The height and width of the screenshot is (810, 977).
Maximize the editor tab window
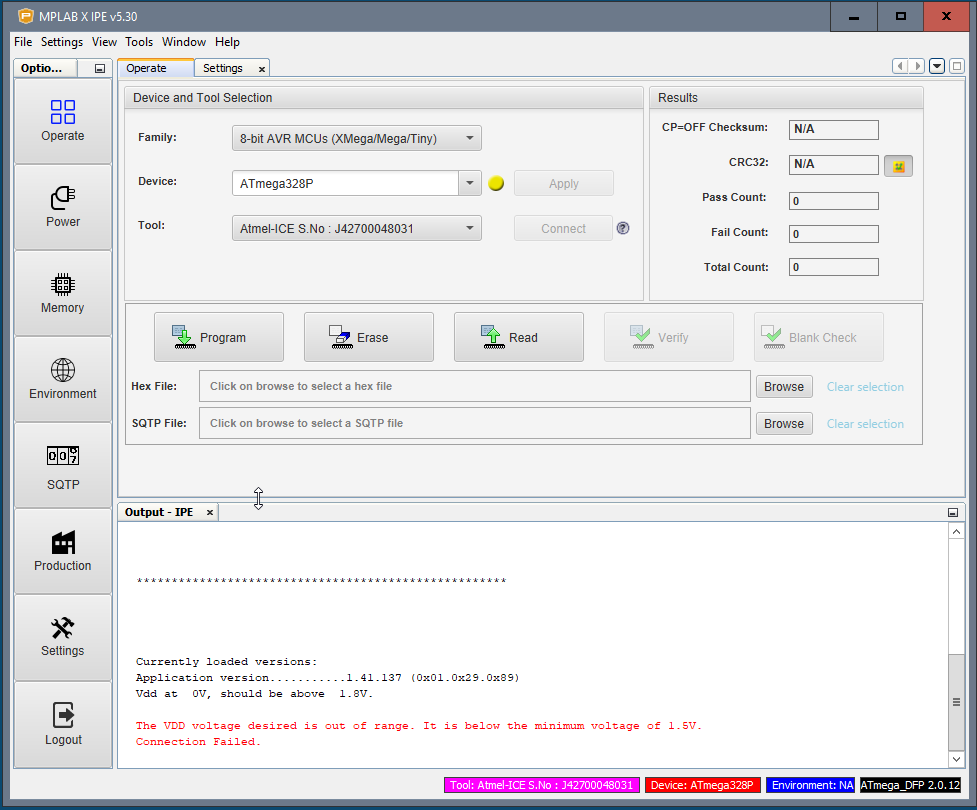(957, 66)
